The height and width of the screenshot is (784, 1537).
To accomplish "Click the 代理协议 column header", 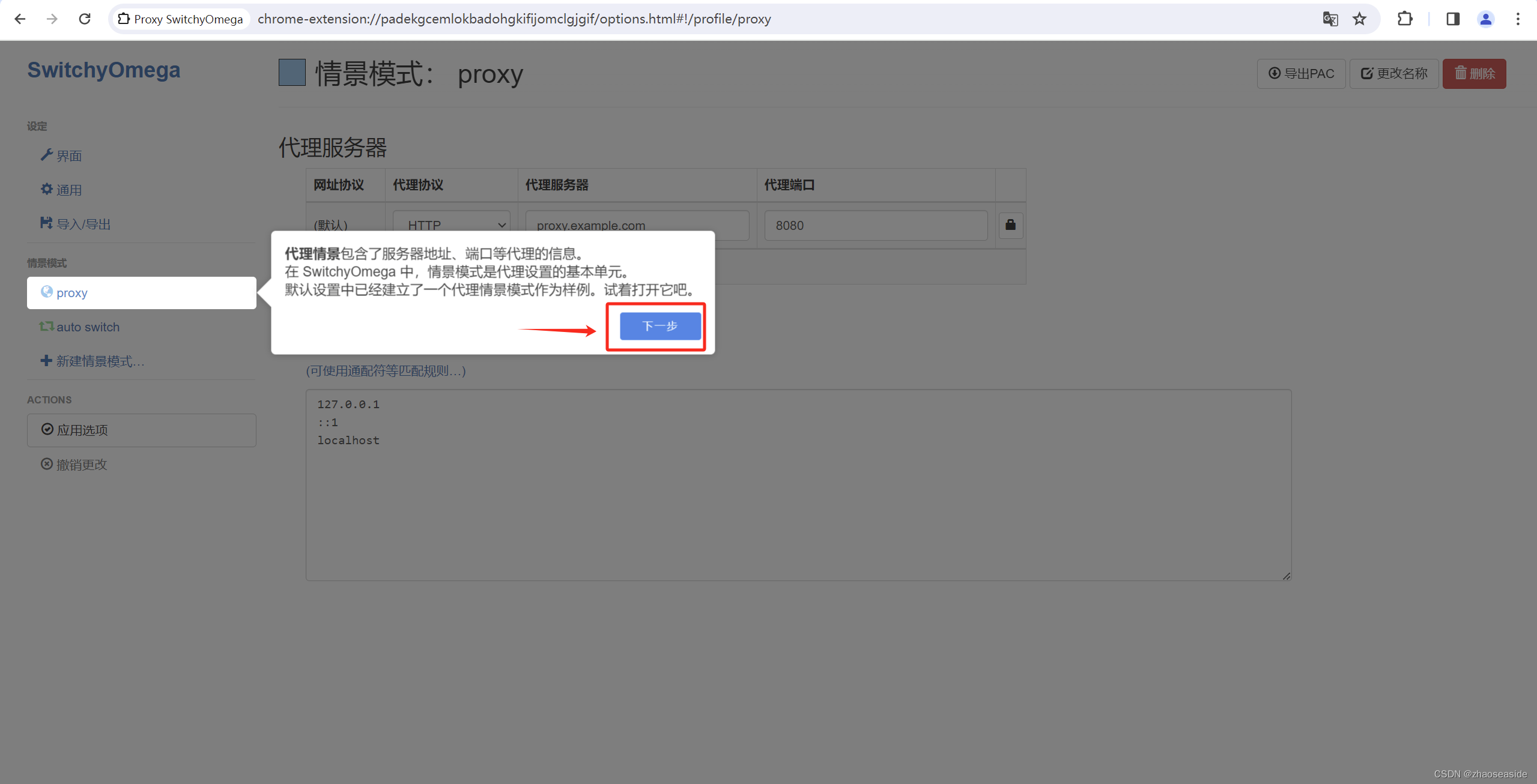I will click(418, 185).
